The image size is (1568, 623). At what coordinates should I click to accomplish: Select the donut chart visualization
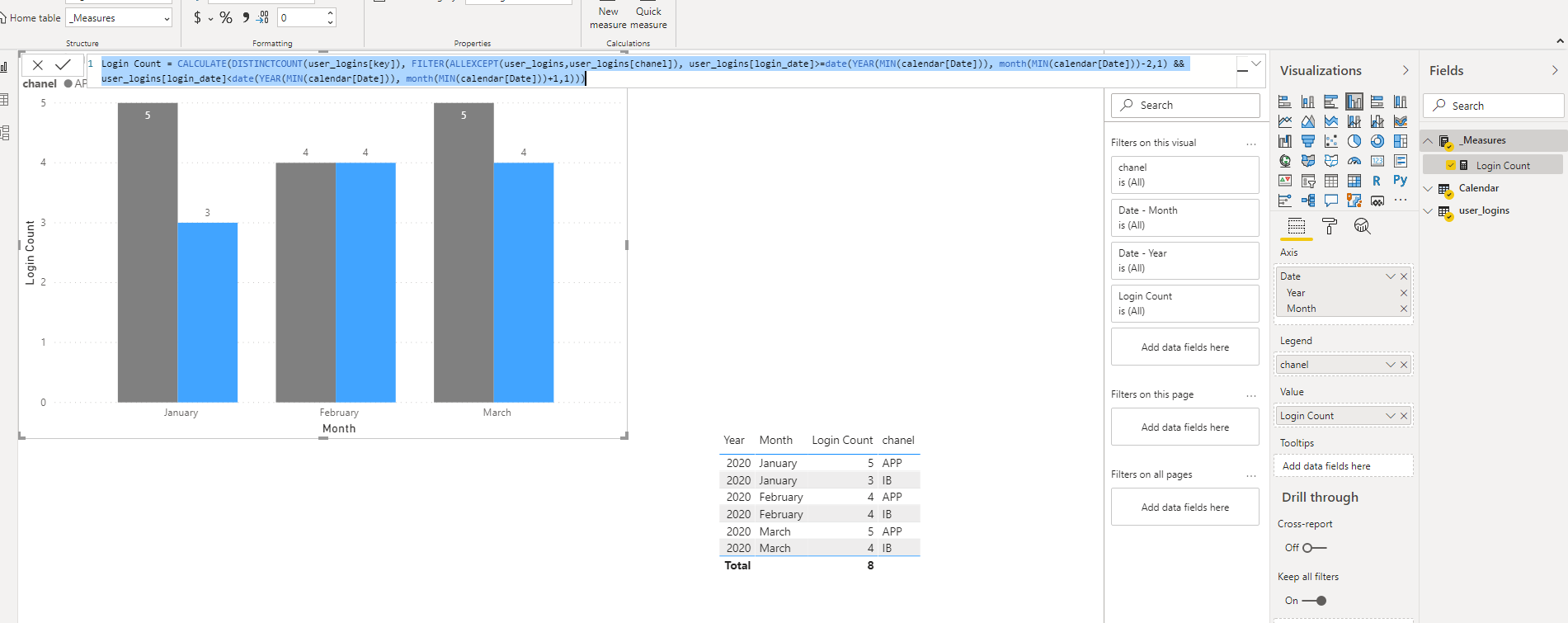tap(1377, 141)
